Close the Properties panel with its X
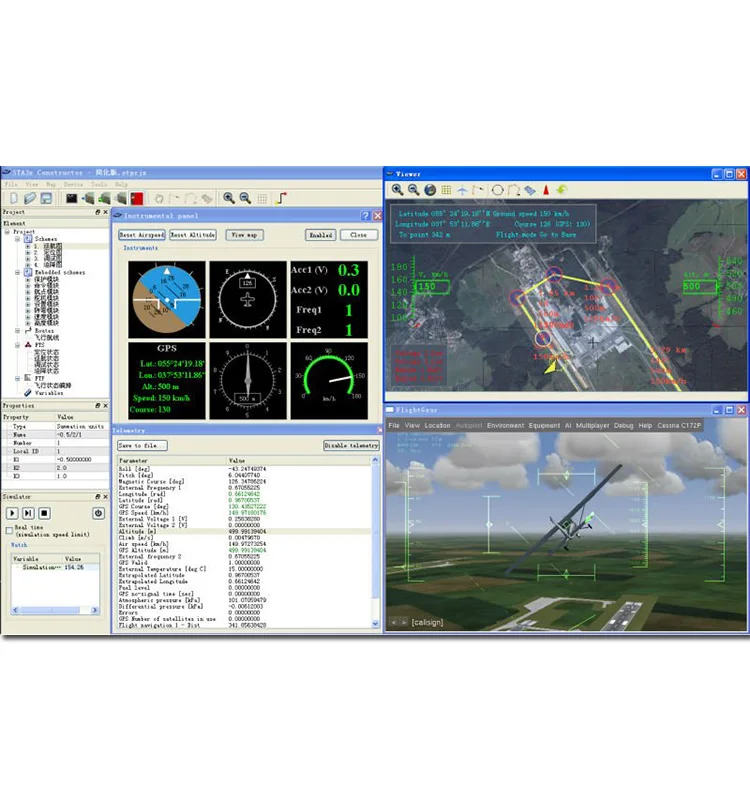750x800 pixels. (x=106, y=406)
